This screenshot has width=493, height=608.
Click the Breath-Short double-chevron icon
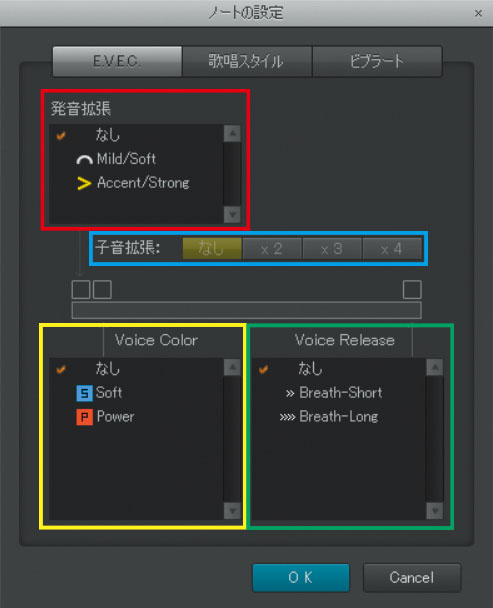coord(290,394)
